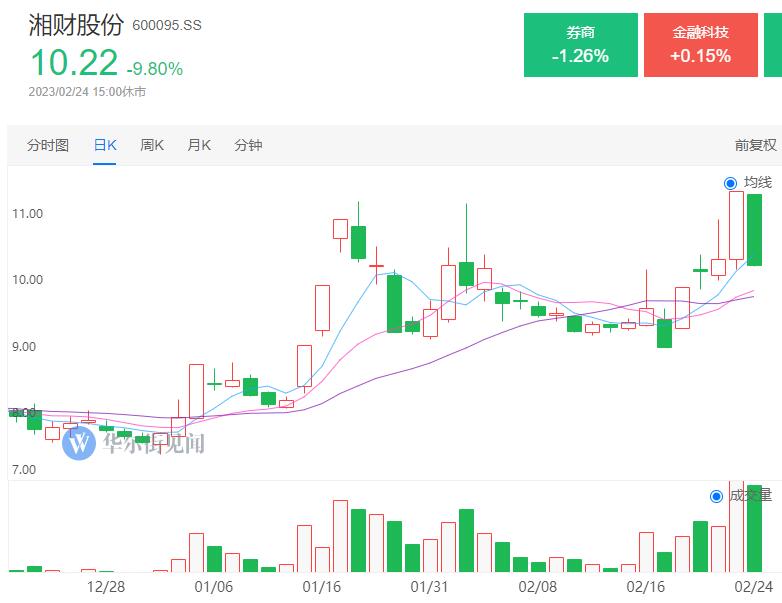Click the percent change -9.80%
This screenshot has height=603, width=782.
pyautogui.click(x=155, y=69)
